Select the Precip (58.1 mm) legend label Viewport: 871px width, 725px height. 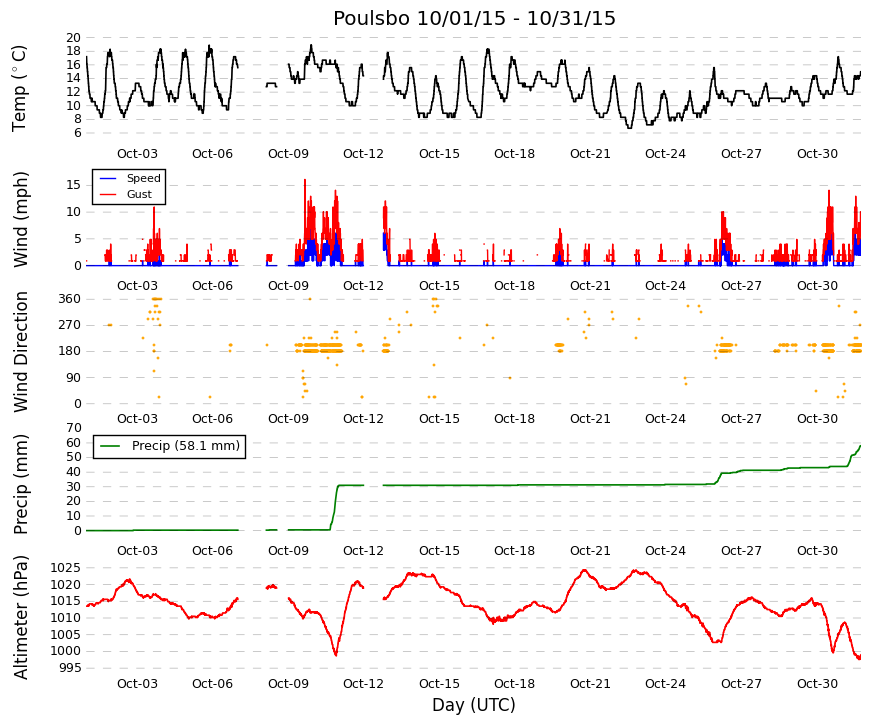186,446
